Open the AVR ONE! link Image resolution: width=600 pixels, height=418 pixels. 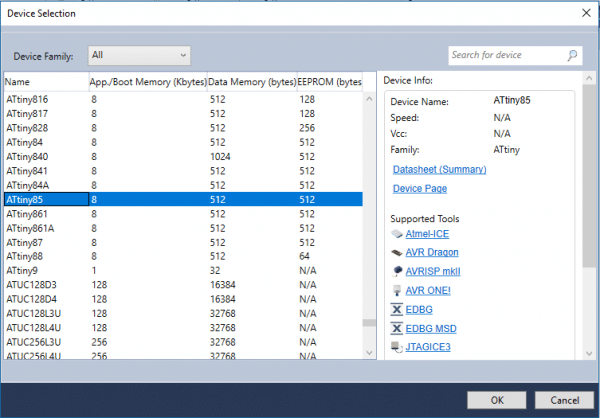[429, 290]
